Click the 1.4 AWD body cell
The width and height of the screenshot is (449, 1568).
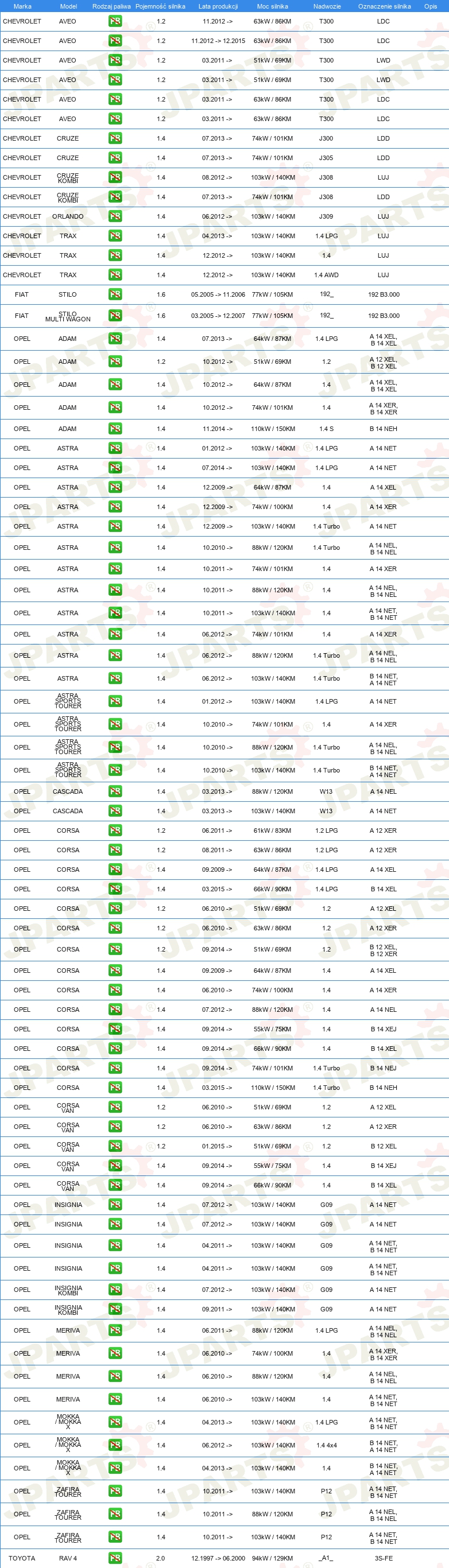(327, 274)
